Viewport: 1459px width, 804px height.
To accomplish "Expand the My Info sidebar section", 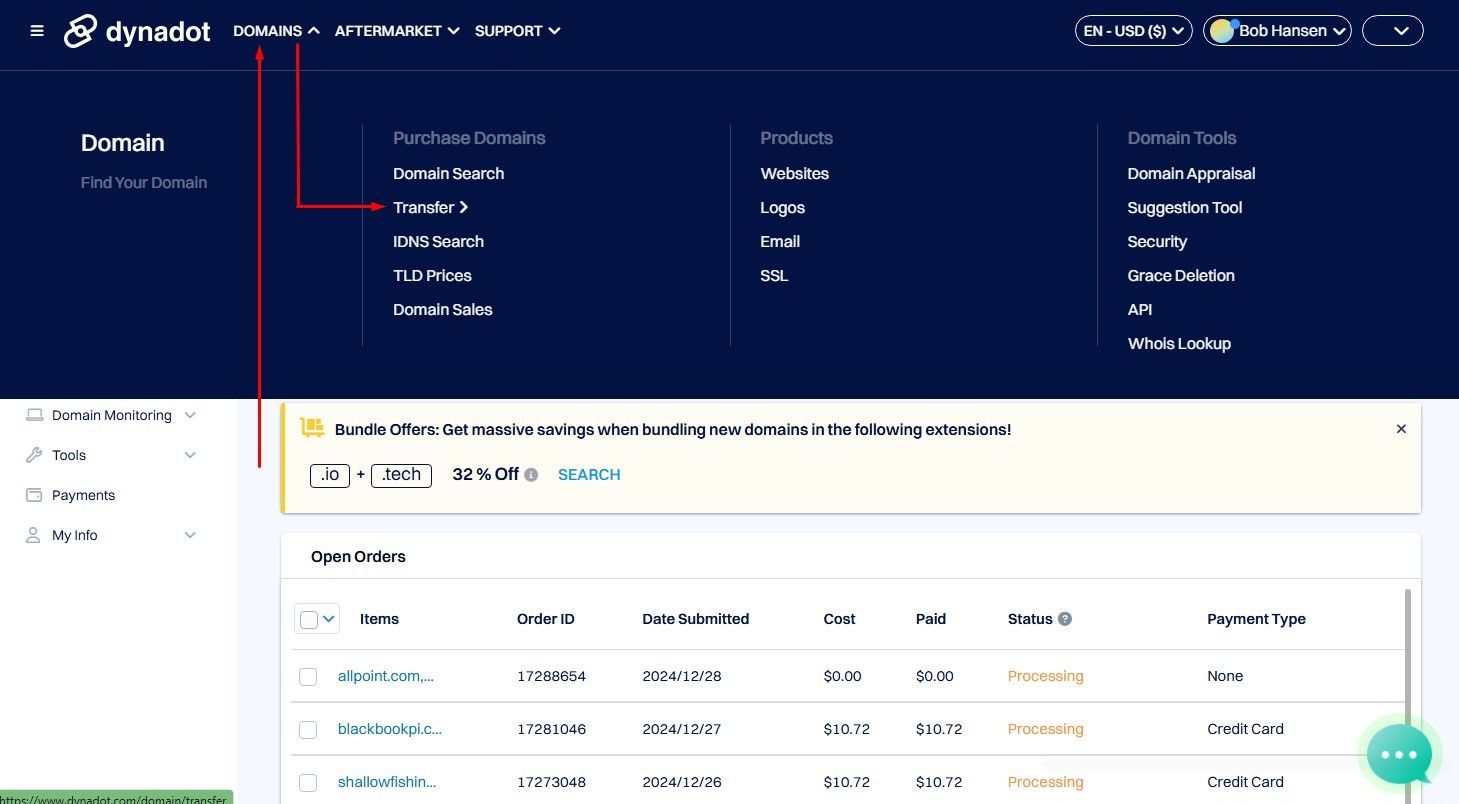I will pyautogui.click(x=190, y=535).
